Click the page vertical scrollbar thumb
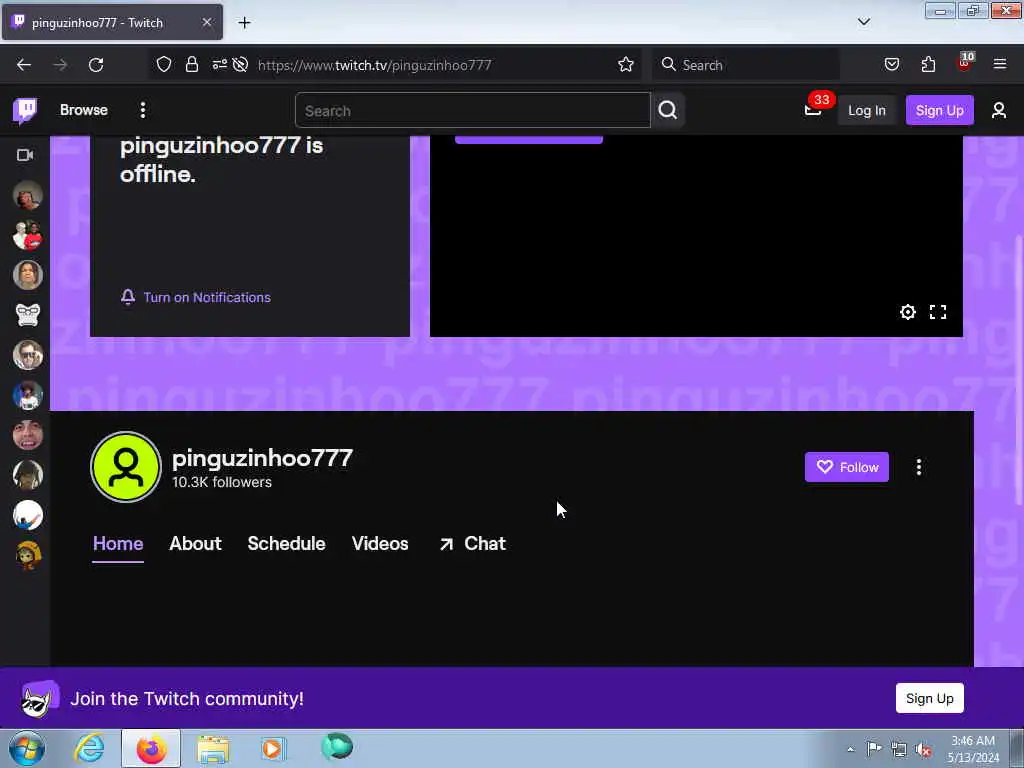This screenshot has width=1024, height=768. point(1019,369)
